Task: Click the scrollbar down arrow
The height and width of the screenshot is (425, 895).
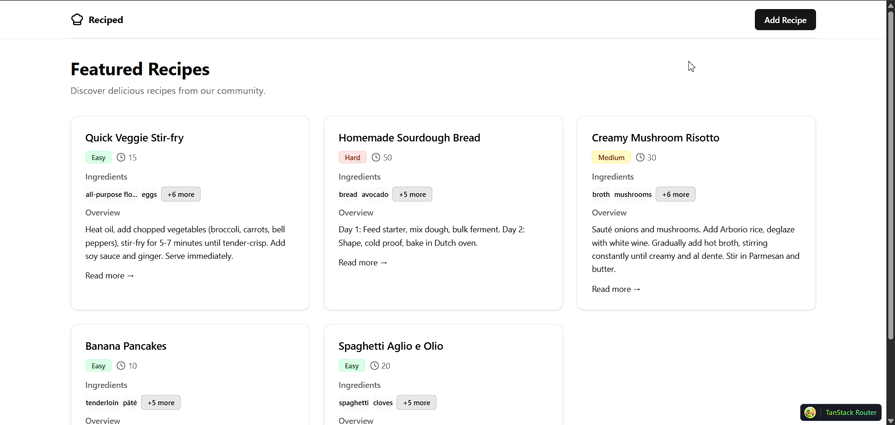Action: (x=890, y=421)
